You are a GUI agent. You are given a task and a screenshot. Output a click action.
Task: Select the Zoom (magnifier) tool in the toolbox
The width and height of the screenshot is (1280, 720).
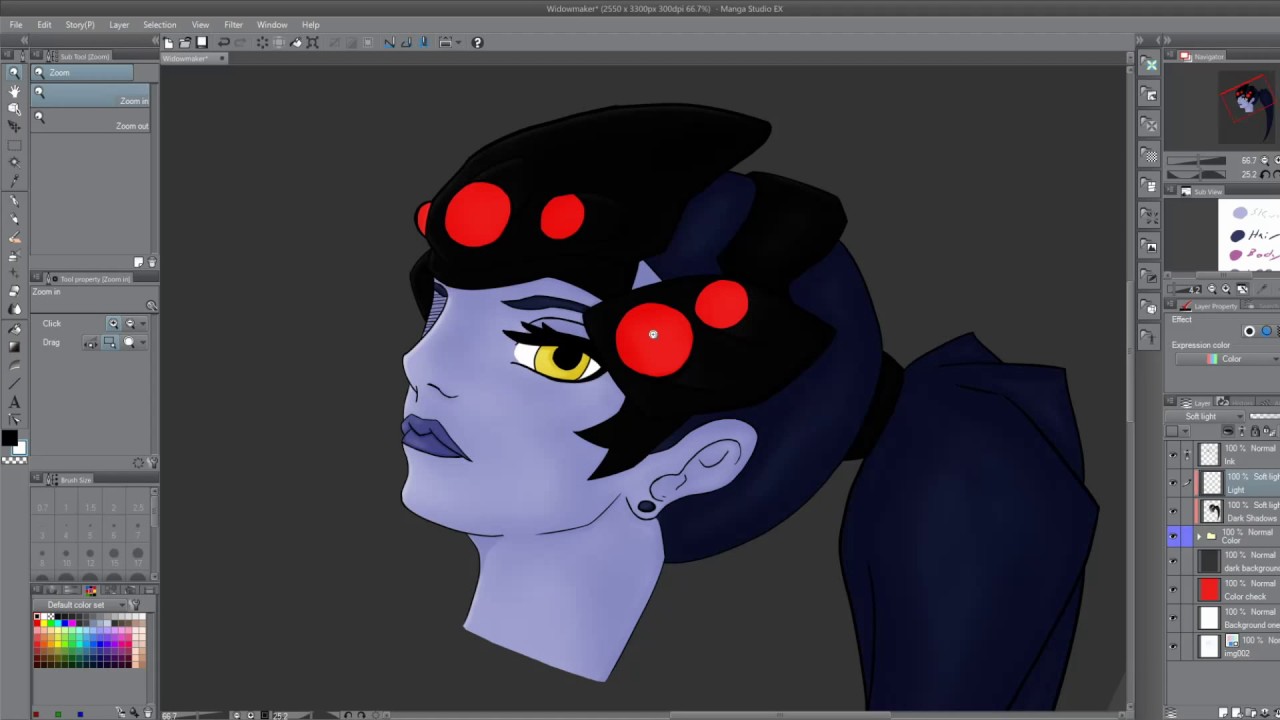click(14, 73)
